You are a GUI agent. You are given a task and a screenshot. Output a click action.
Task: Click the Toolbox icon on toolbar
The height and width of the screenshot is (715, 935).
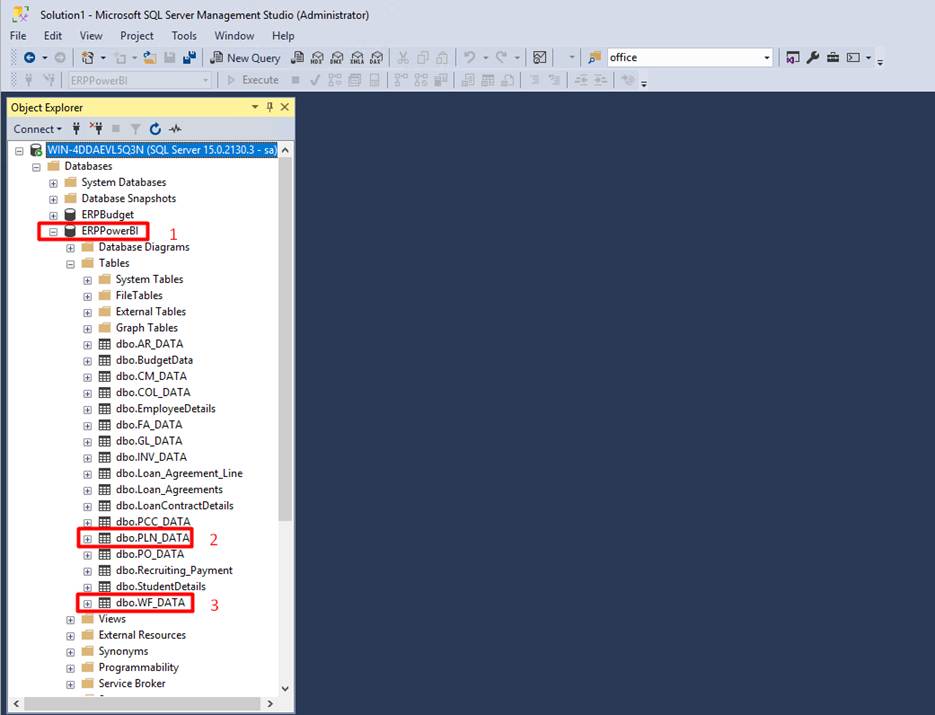point(833,57)
